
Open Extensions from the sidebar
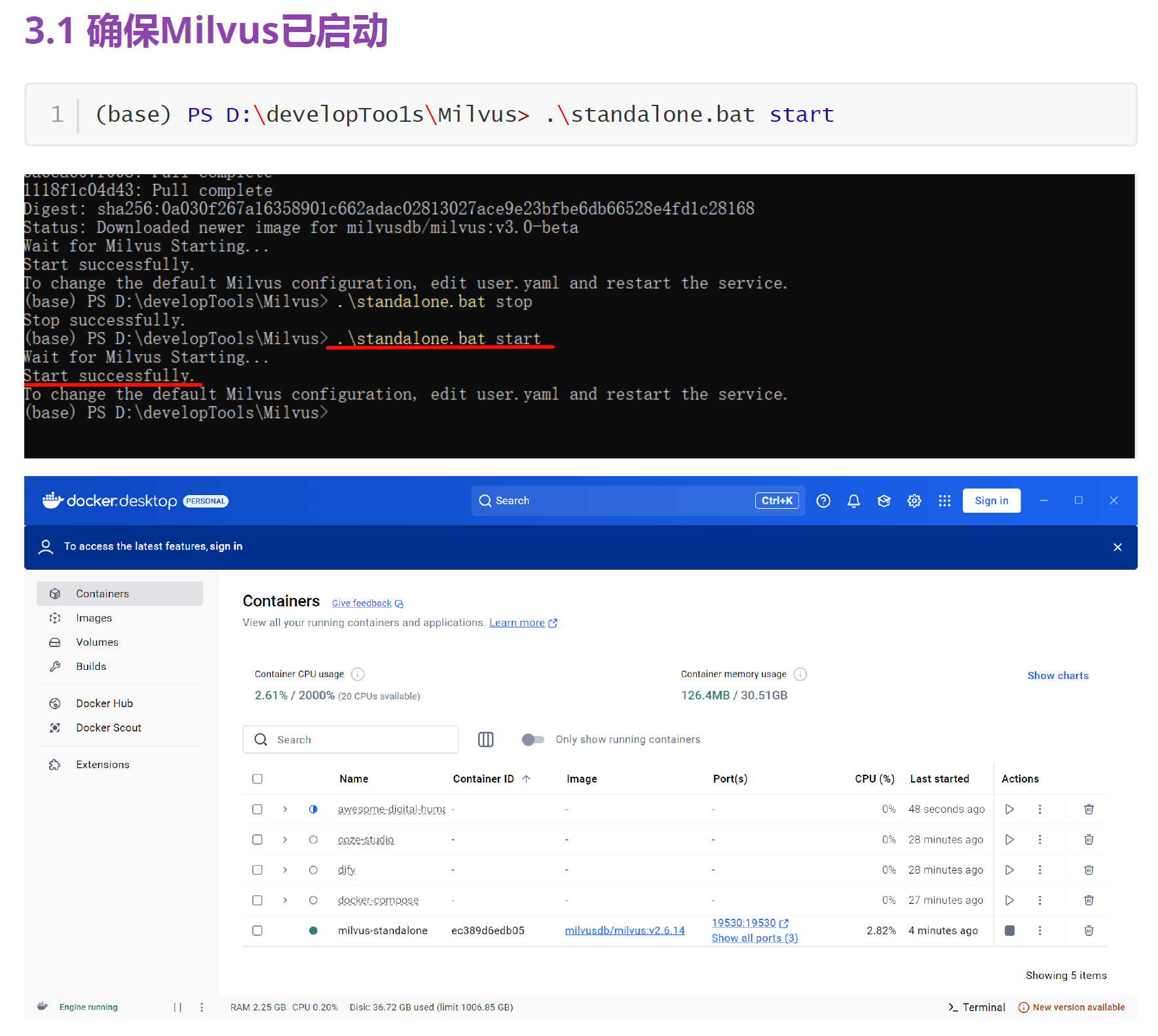coord(120,765)
